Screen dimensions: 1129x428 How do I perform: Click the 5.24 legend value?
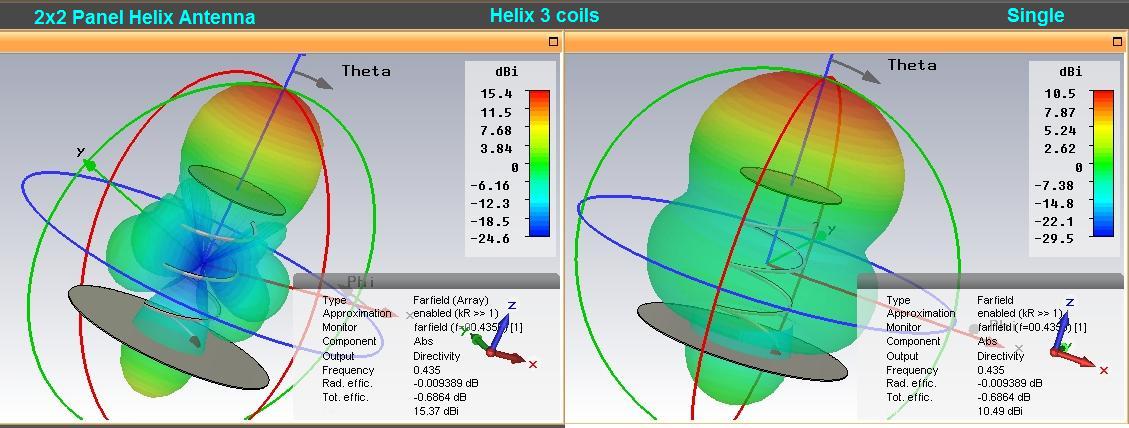1060,130
